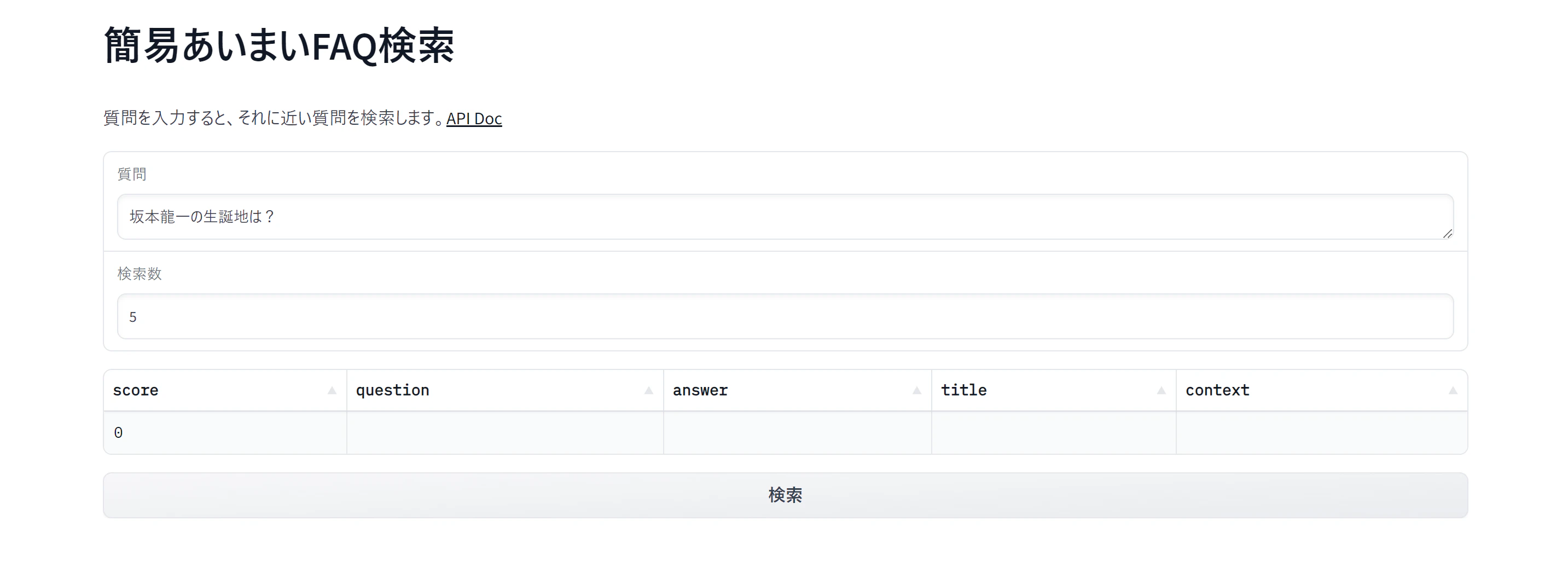Click the 質問 text input field

[785, 217]
